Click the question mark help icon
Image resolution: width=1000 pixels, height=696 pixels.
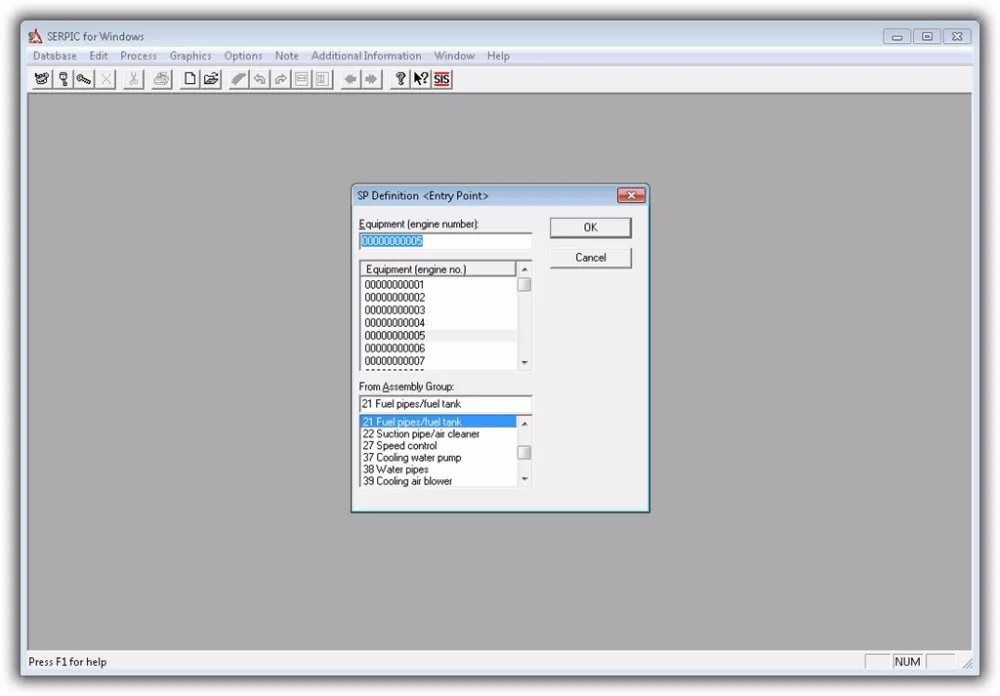click(400, 79)
